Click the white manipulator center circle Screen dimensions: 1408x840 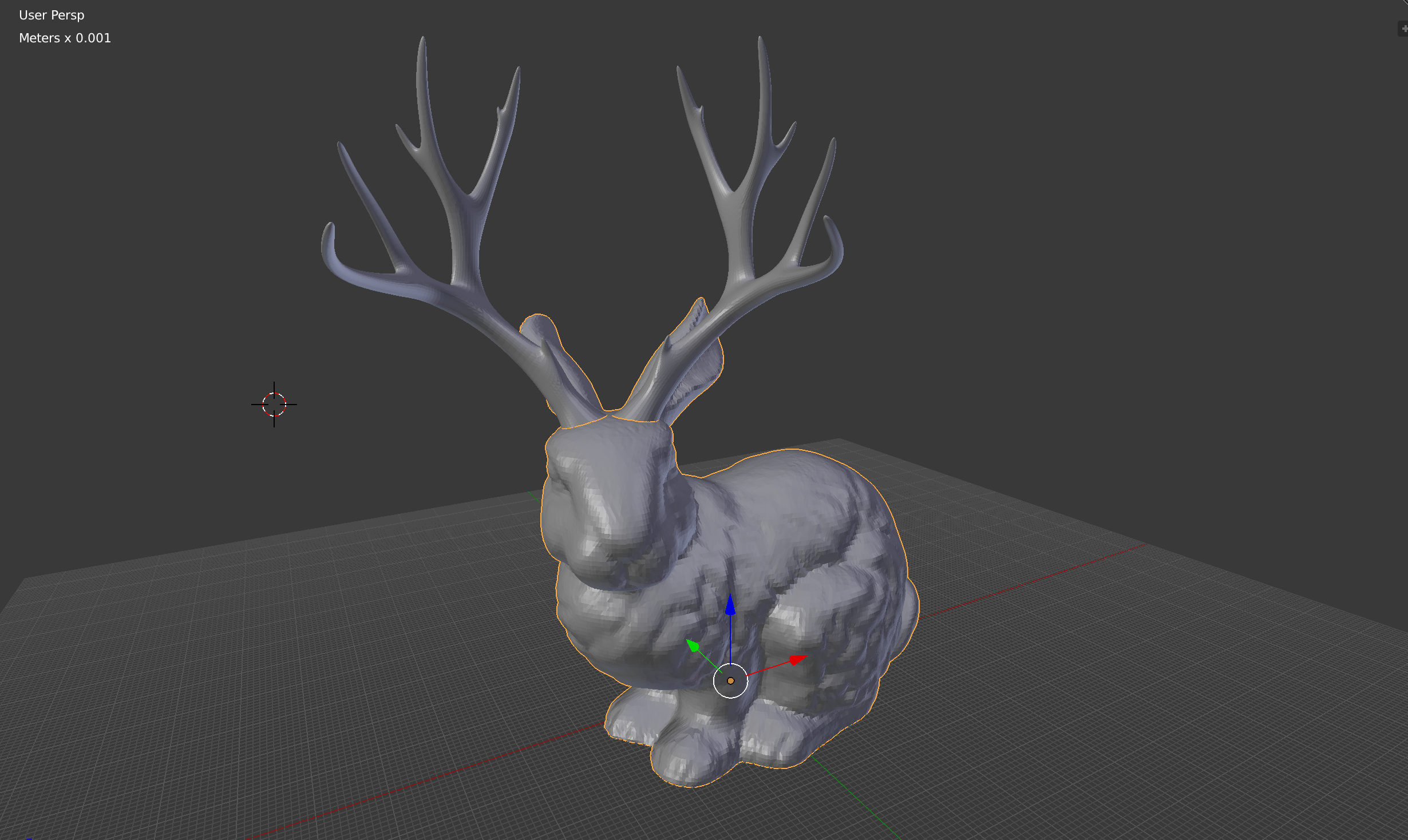730,681
